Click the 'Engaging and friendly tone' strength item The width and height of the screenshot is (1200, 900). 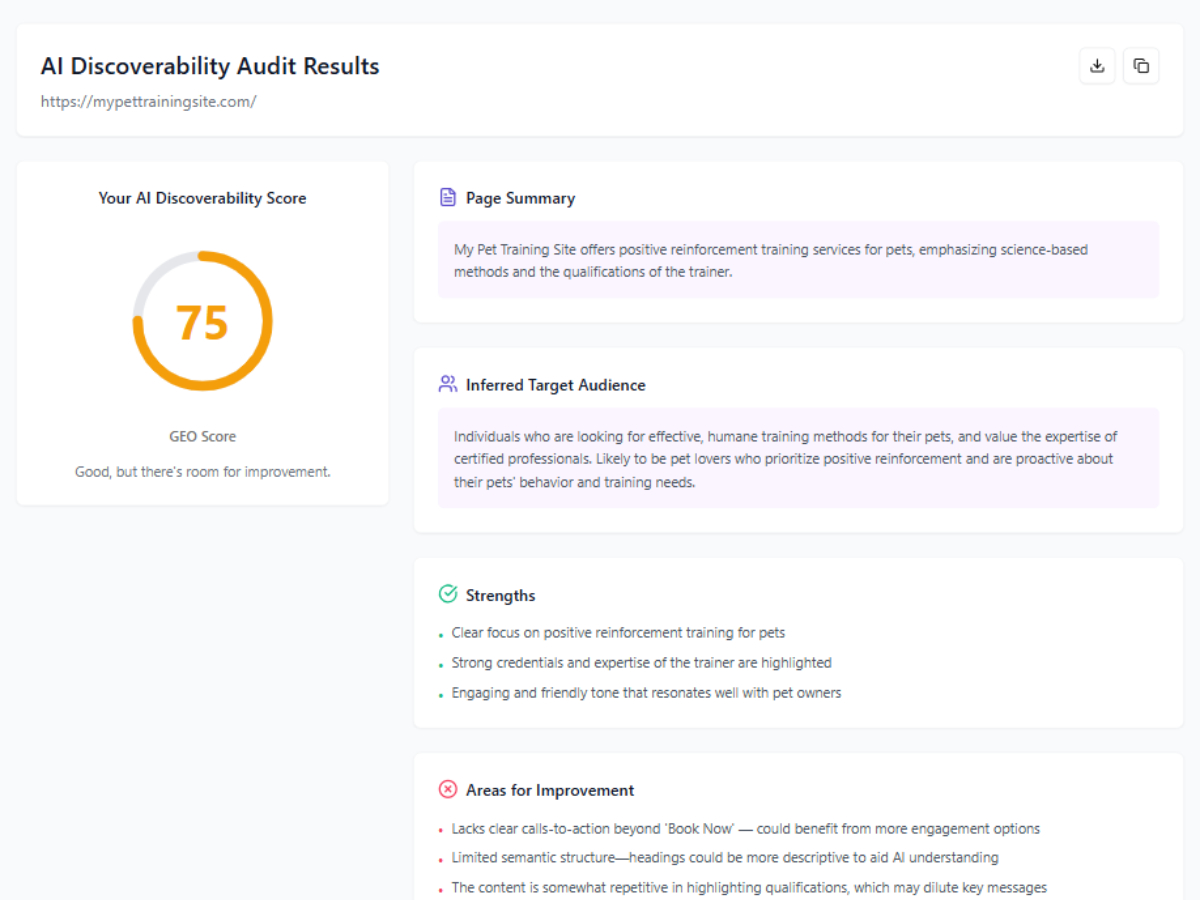[x=646, y=693]
